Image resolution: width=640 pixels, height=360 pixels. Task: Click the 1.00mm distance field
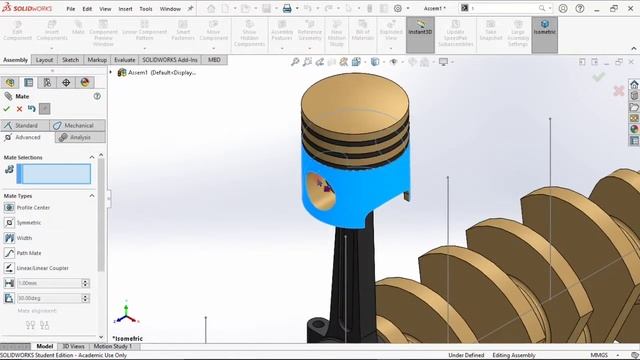[49, 283]
